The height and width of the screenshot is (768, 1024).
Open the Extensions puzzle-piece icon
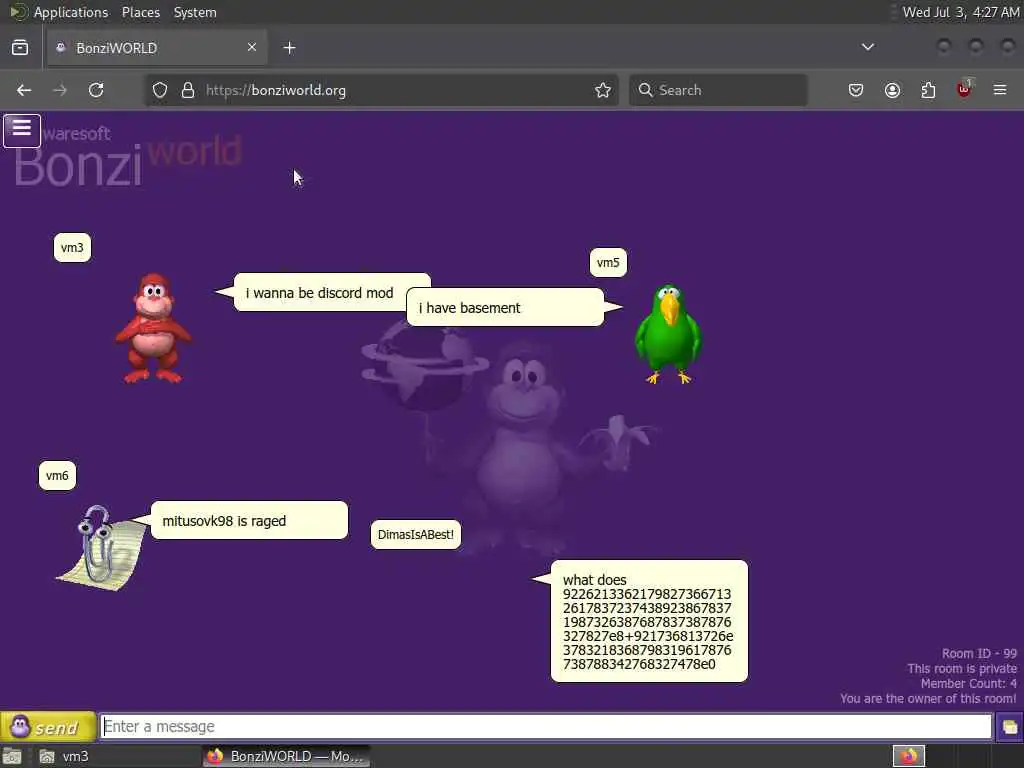point(928,90)
